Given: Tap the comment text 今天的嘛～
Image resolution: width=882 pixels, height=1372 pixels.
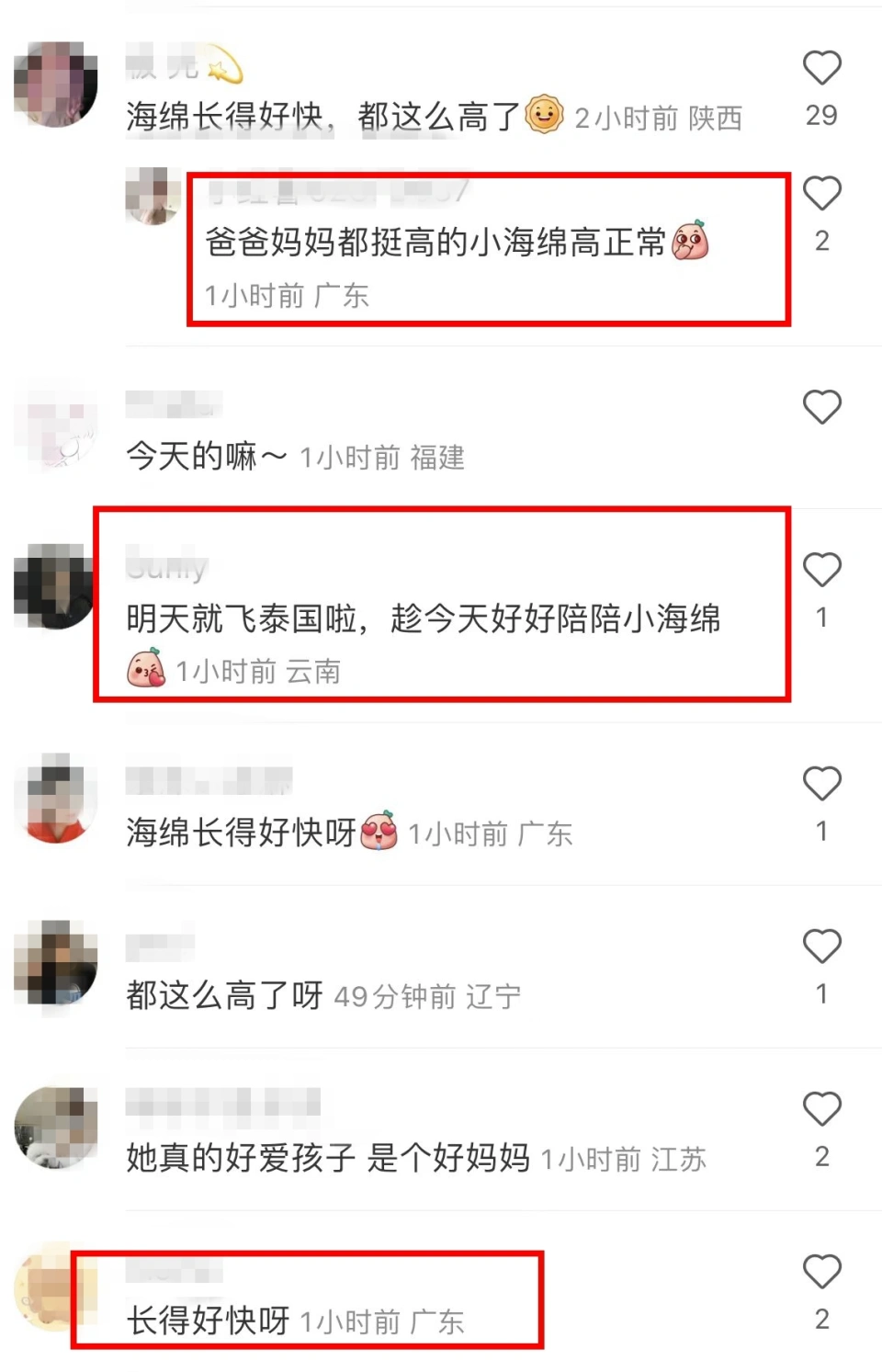Looking at the screenshot, I should pos(207,456).
